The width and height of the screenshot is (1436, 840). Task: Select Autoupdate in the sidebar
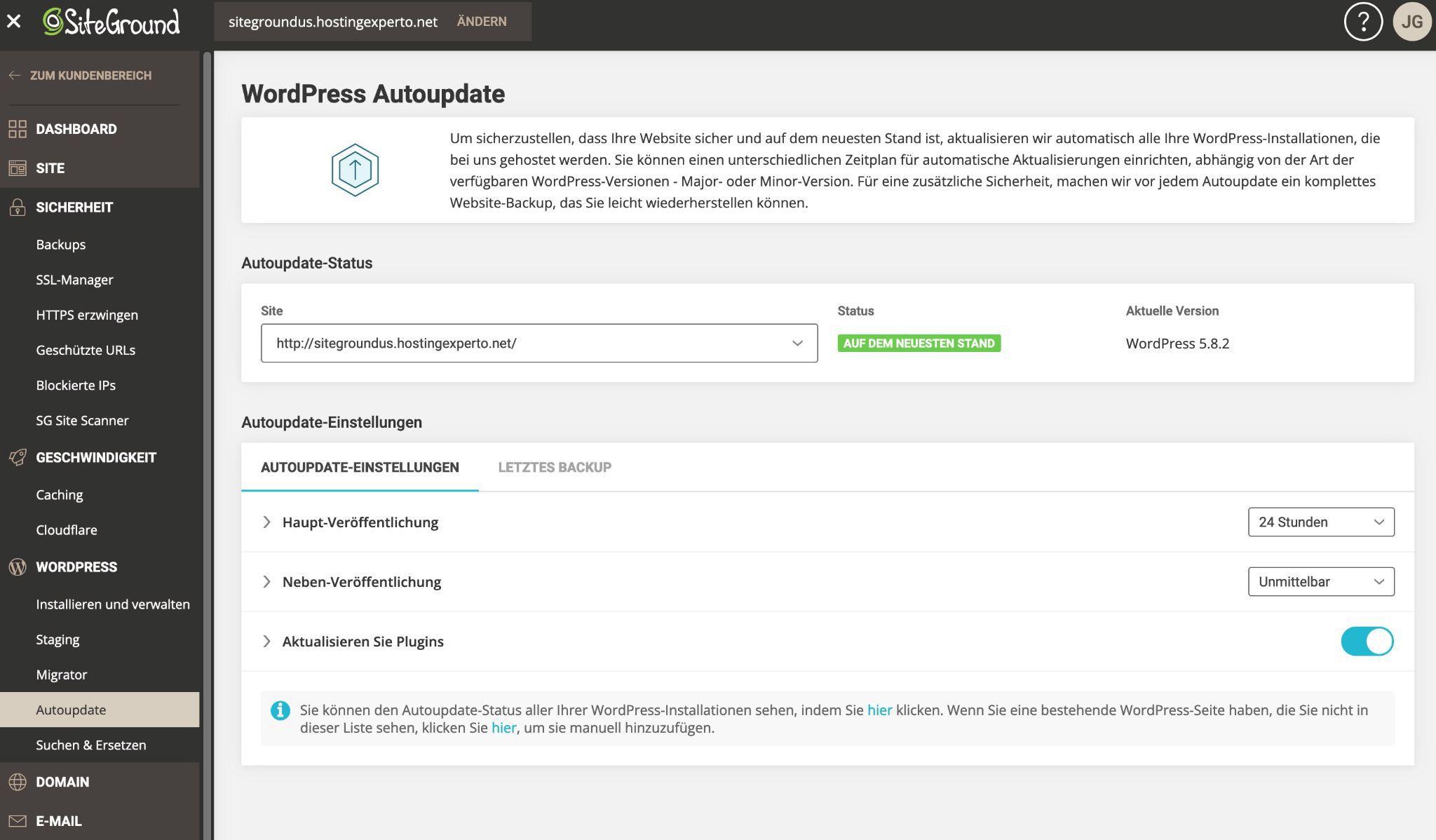pyautogui.click(x=100, y=710)
